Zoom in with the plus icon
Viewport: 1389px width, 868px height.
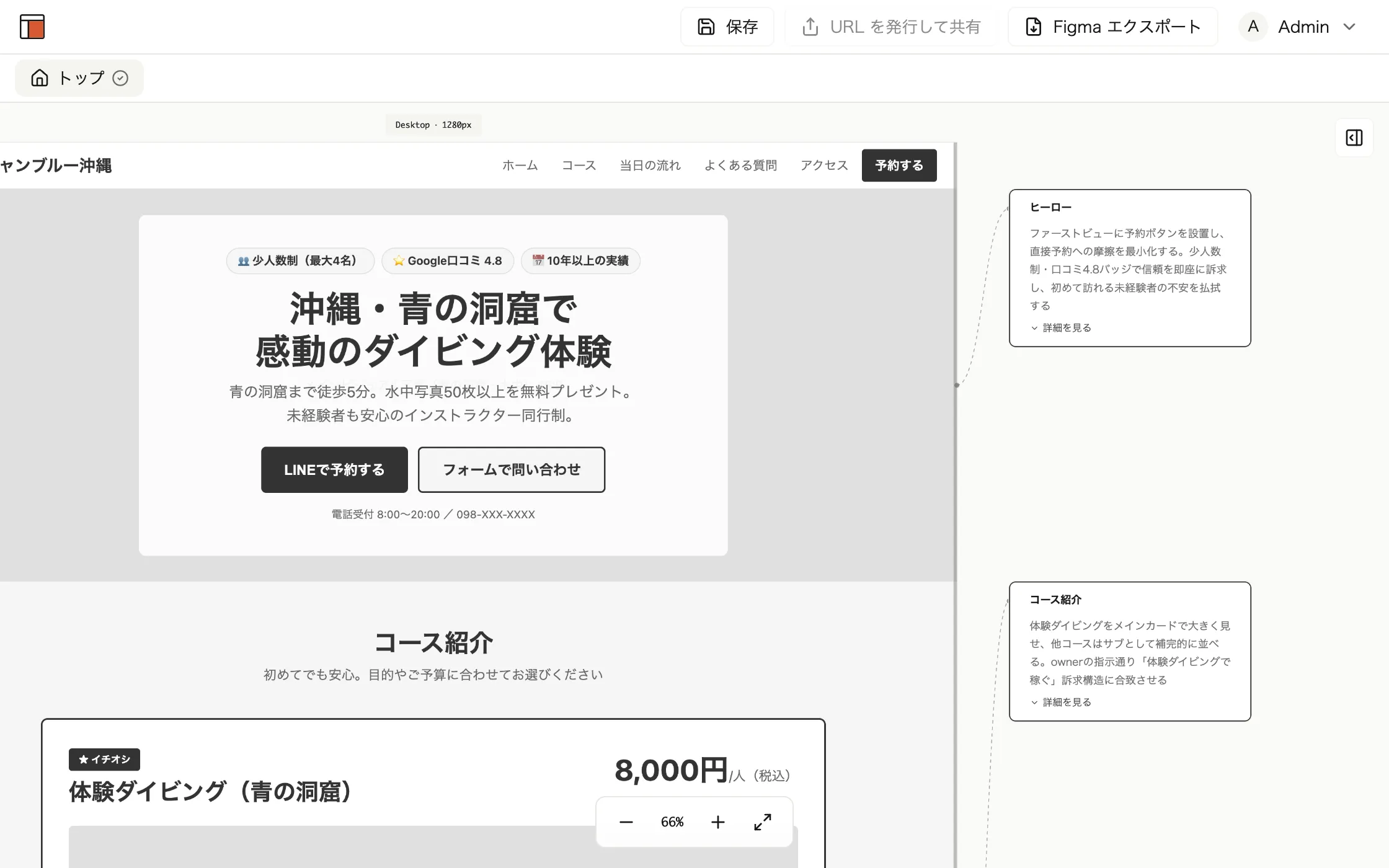tap(718, 822)
